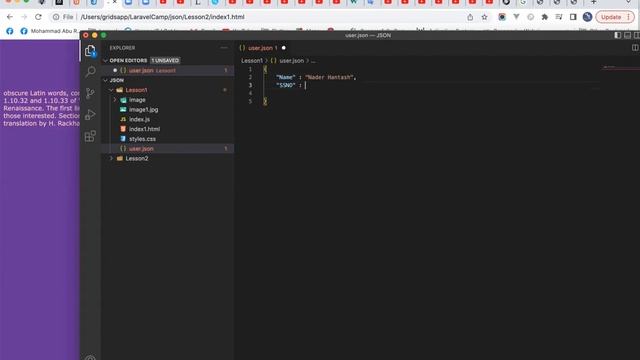Open the Extensions view in activity bar
Image resolution: width=640 pixels, height=360 pixels.
[90, 136]
